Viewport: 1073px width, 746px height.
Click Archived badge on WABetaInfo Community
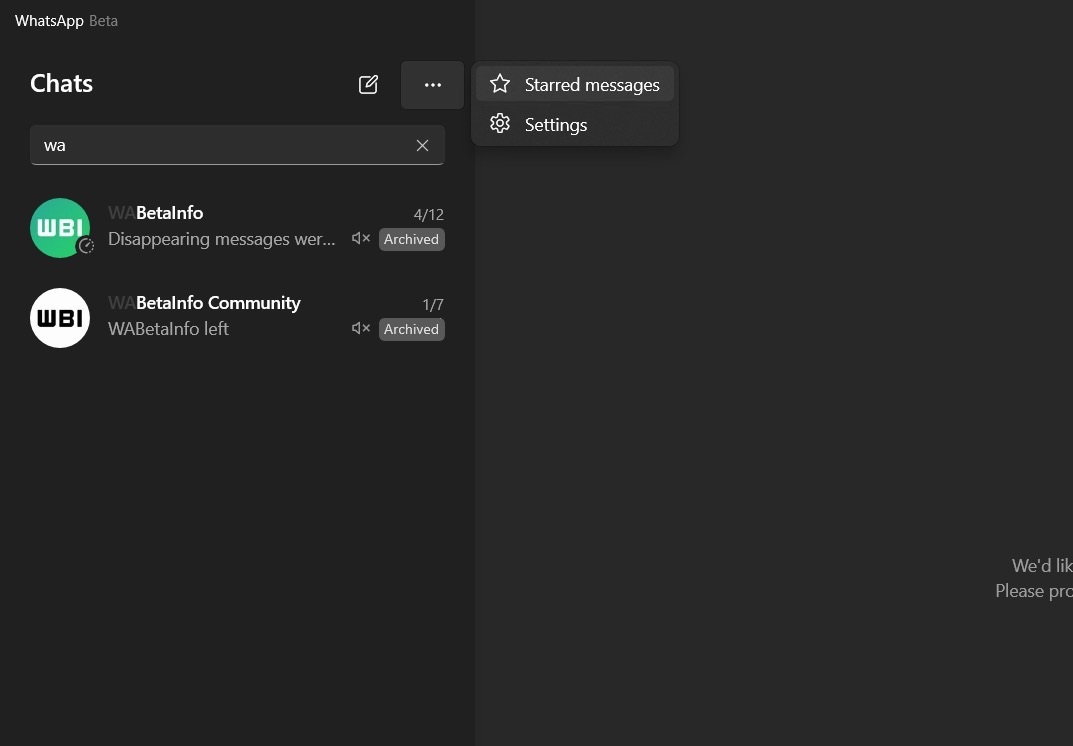coord(411,329)
